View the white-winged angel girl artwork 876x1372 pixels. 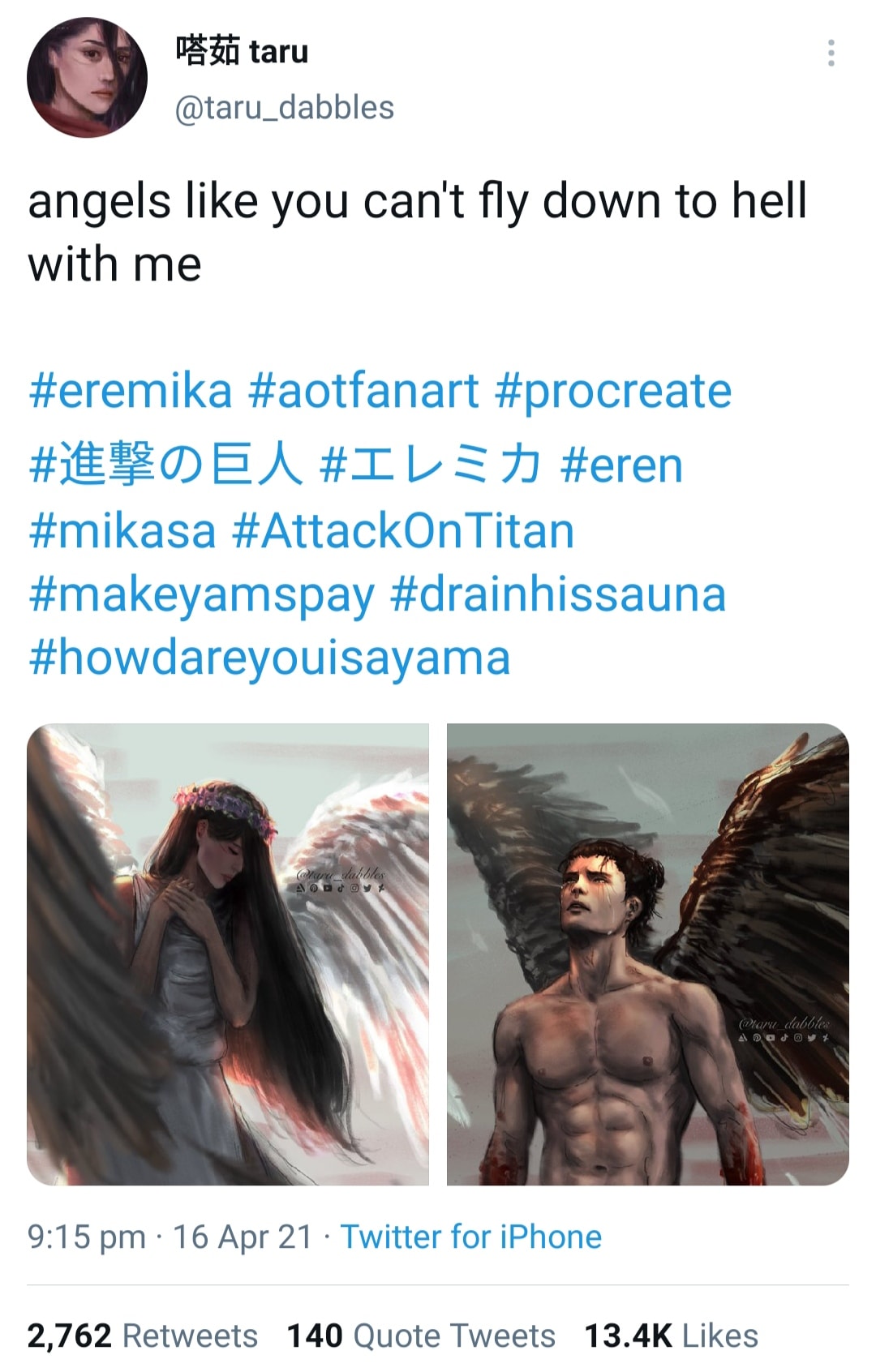point(228,954)
